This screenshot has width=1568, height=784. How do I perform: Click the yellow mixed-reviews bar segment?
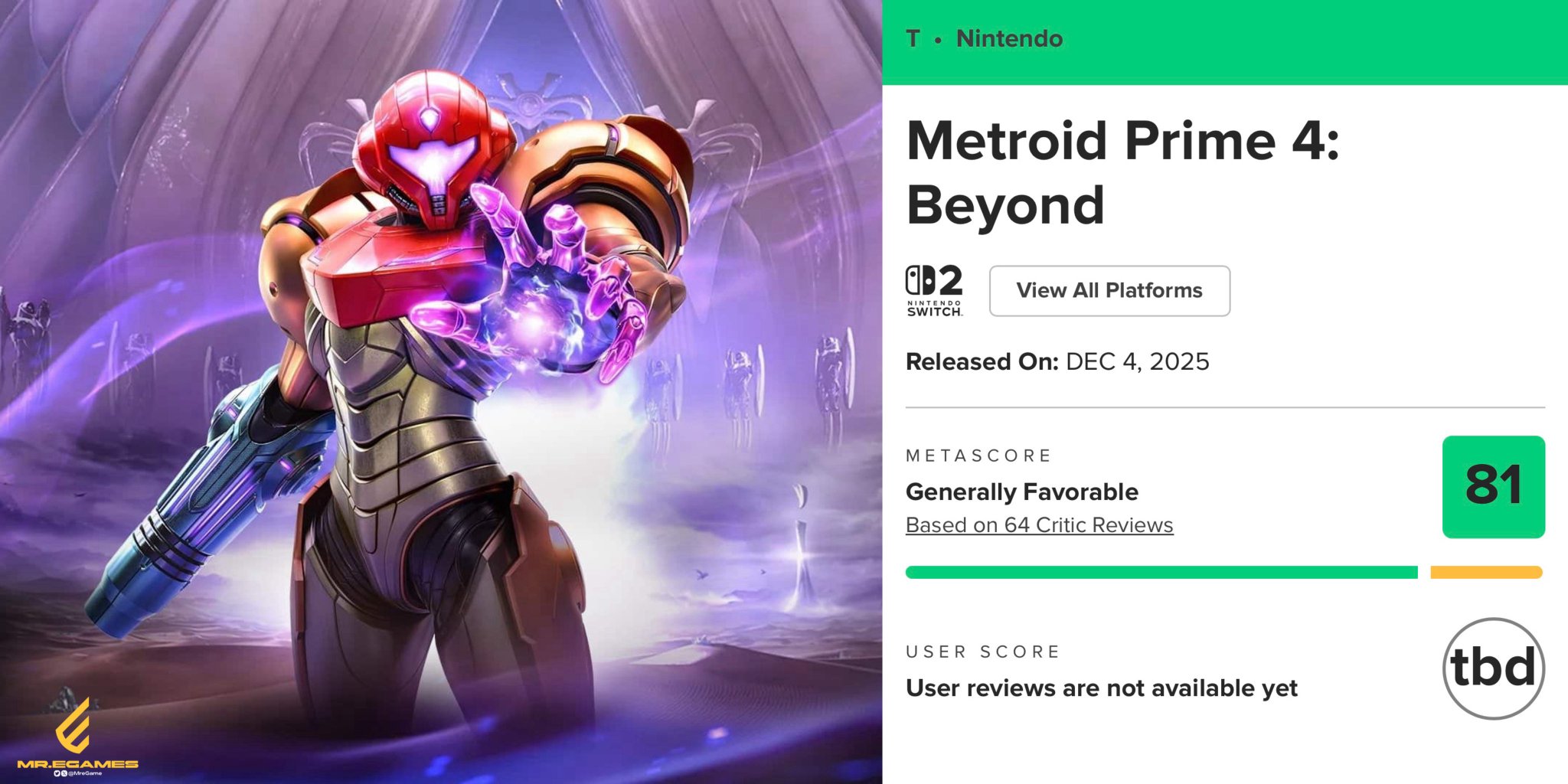(x=1485, y=573)
